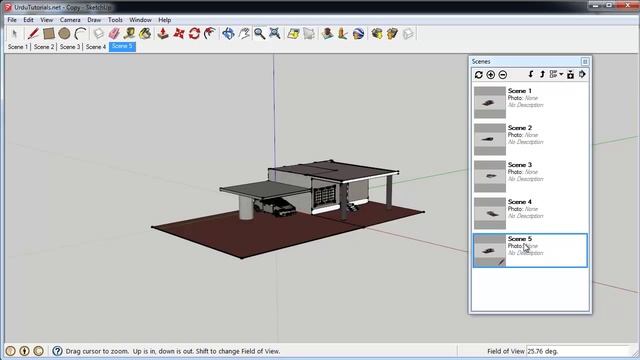Open the Instructor help question-mark icon
The height and width of the screenshot is (360, 640).
tap(57, 351)
